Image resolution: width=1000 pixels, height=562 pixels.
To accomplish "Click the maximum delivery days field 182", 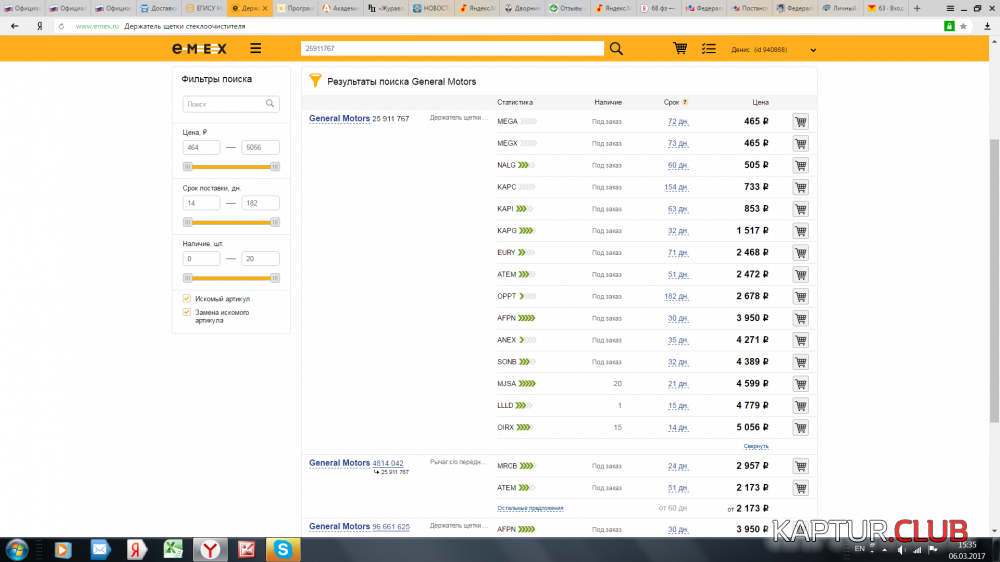I will 260,203.
